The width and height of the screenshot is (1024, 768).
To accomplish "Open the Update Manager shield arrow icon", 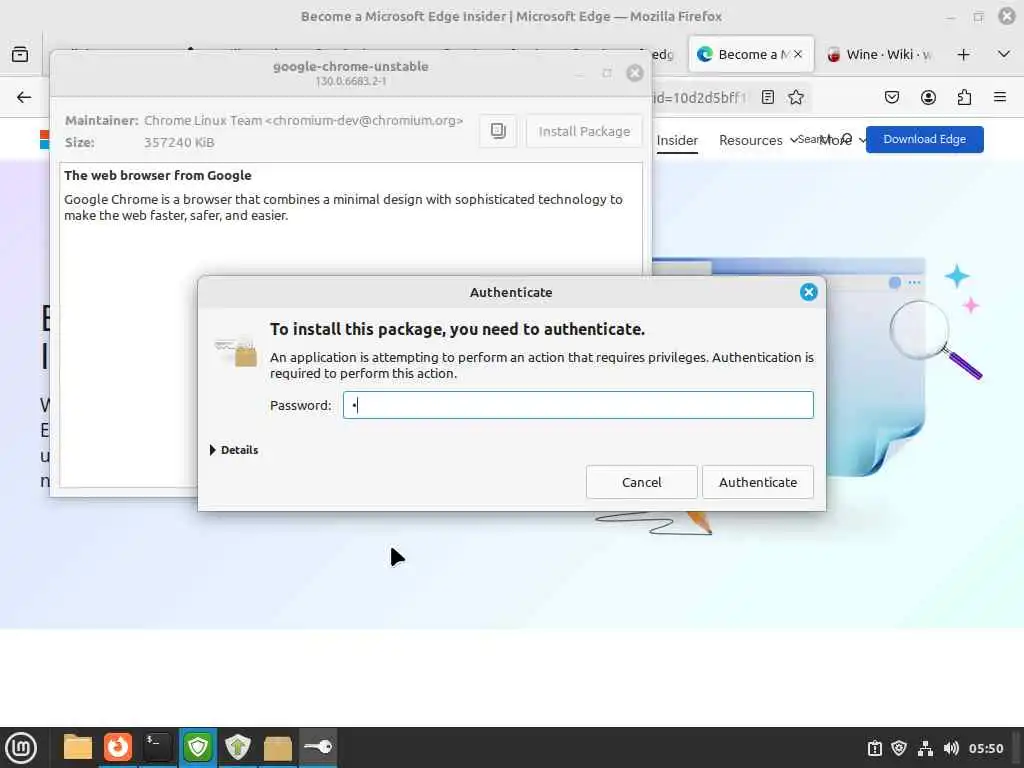I will 238,747.
